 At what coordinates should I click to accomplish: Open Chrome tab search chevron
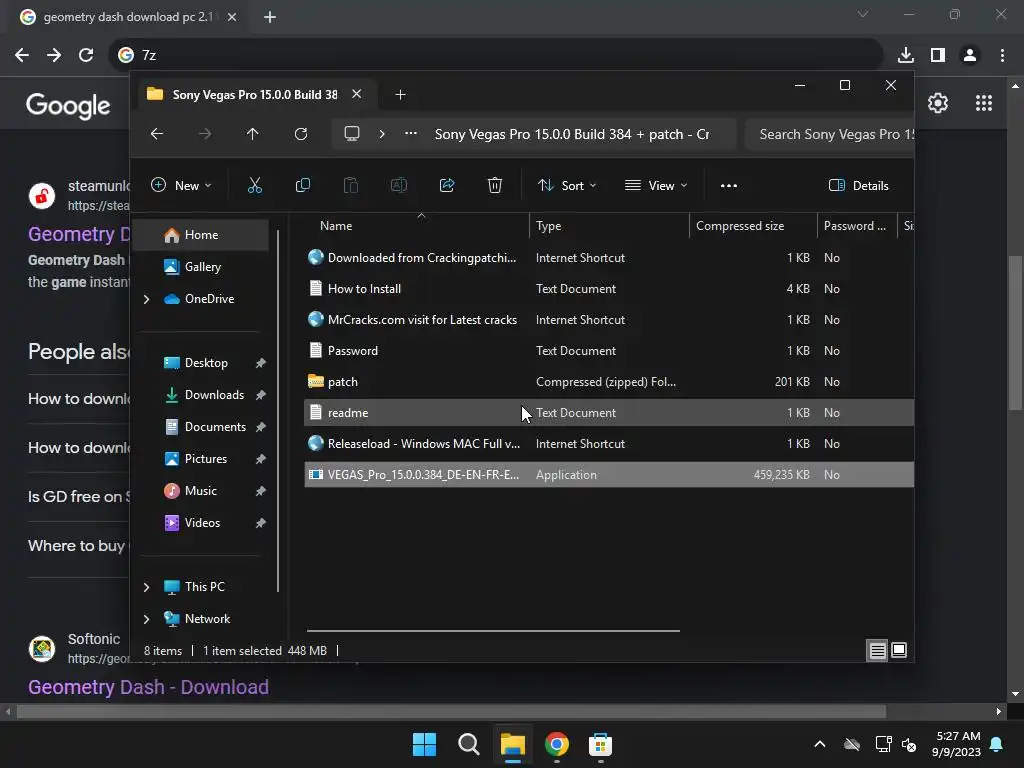863,14
